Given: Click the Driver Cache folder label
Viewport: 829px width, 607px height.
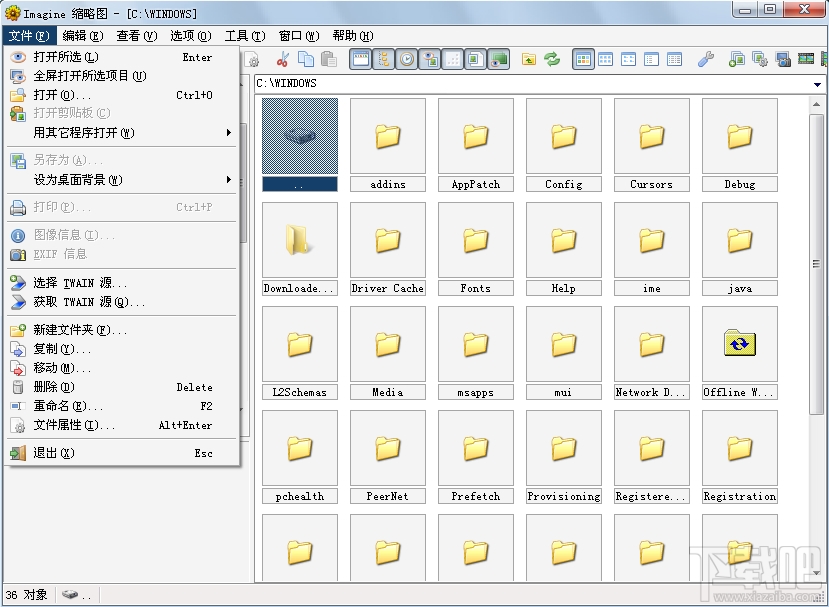Looking at the screenshot, I should [x=388, y=288].
